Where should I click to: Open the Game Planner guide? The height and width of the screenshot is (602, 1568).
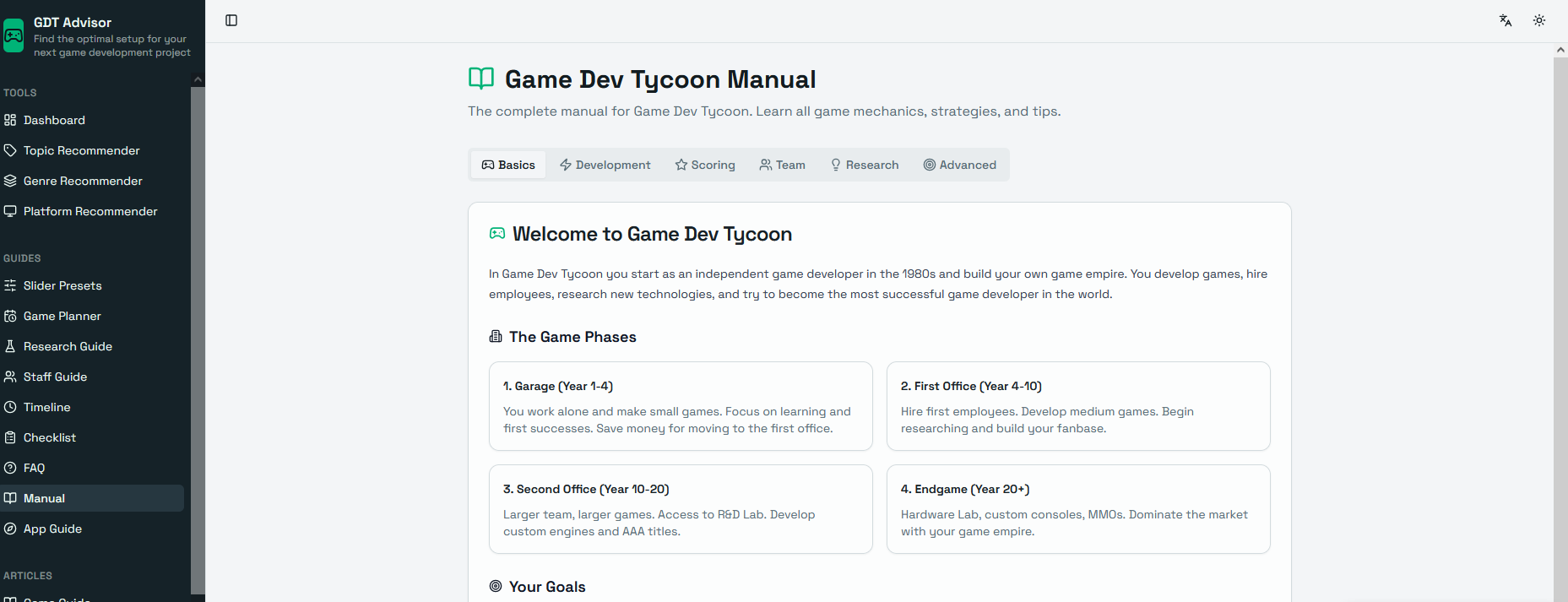pos(92,316)
